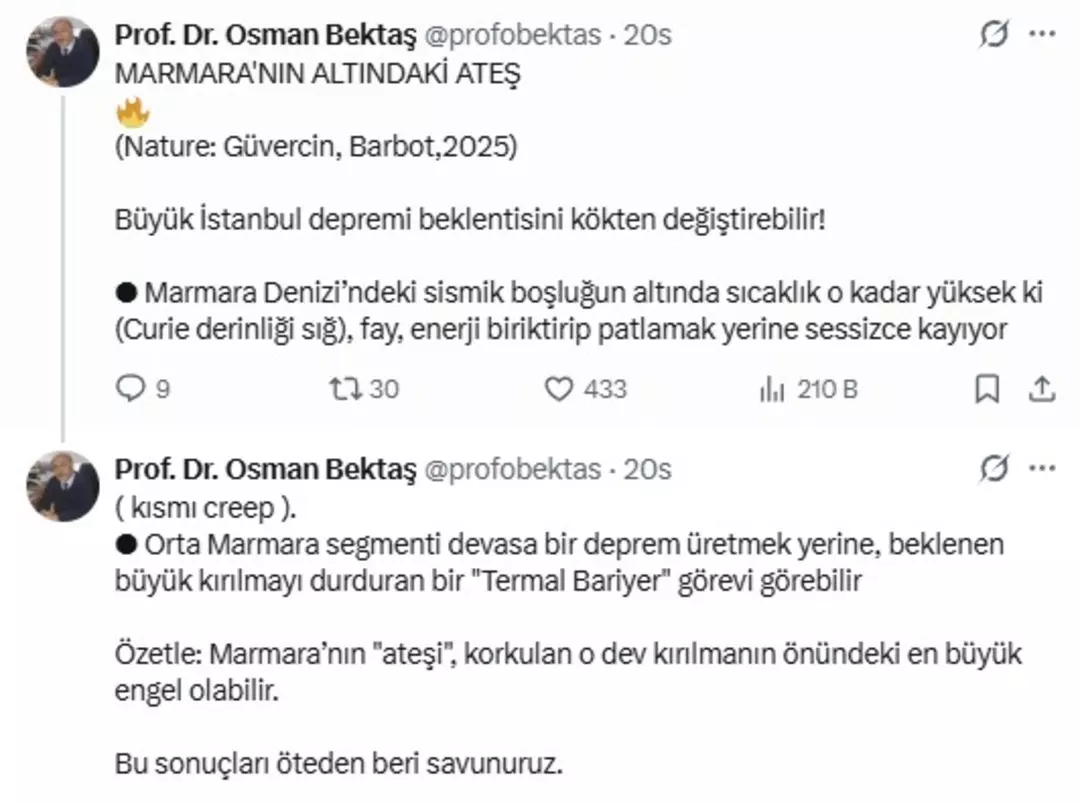Open second tweet via its 20s timestamp
This screenshot has height=804, width=1080.
coord(648,469)
